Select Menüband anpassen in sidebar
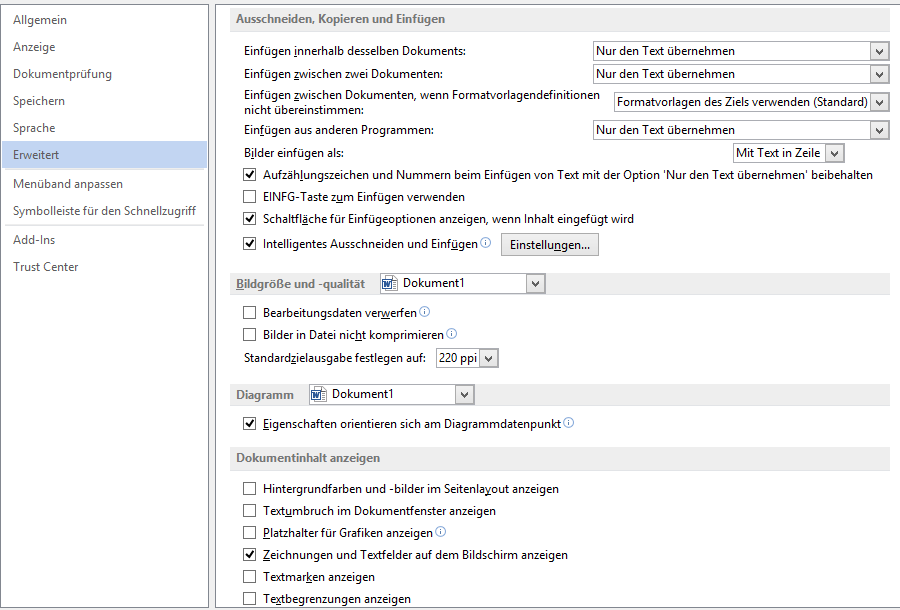 coord(68,184)
